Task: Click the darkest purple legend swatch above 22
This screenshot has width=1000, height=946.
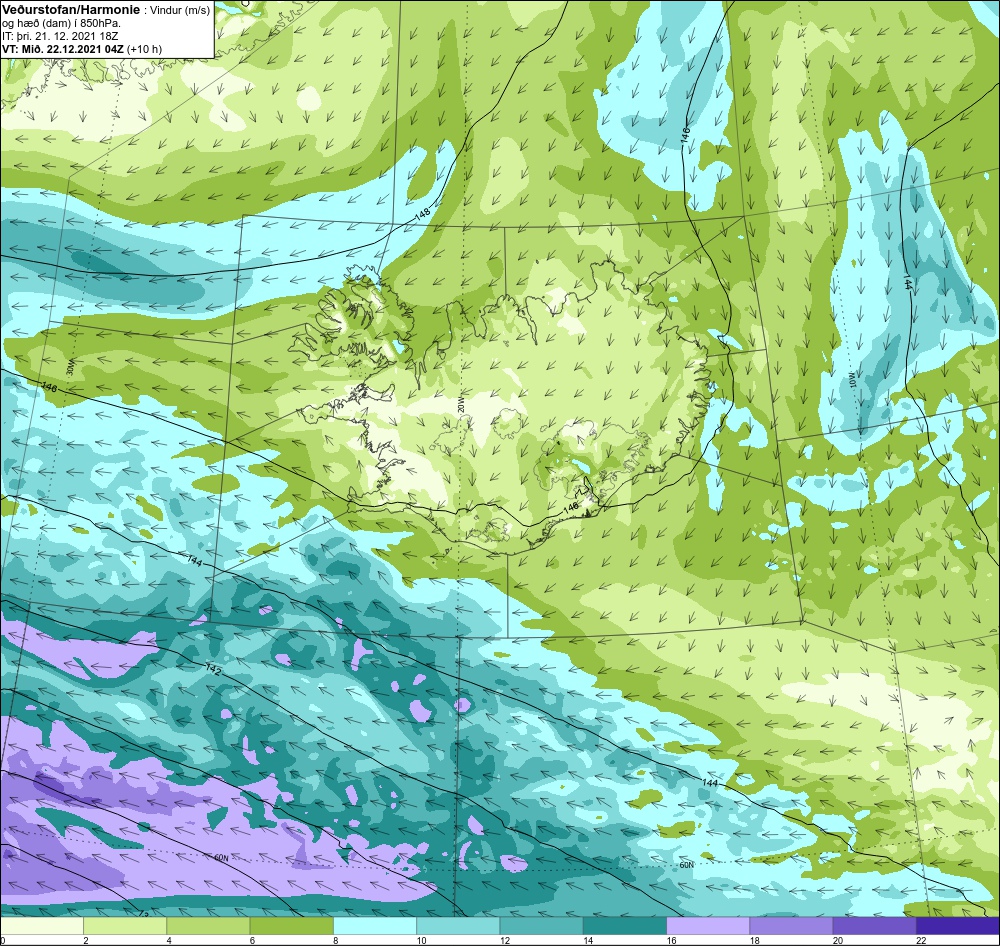Action: pyautogui.click(x=958, y=926)
